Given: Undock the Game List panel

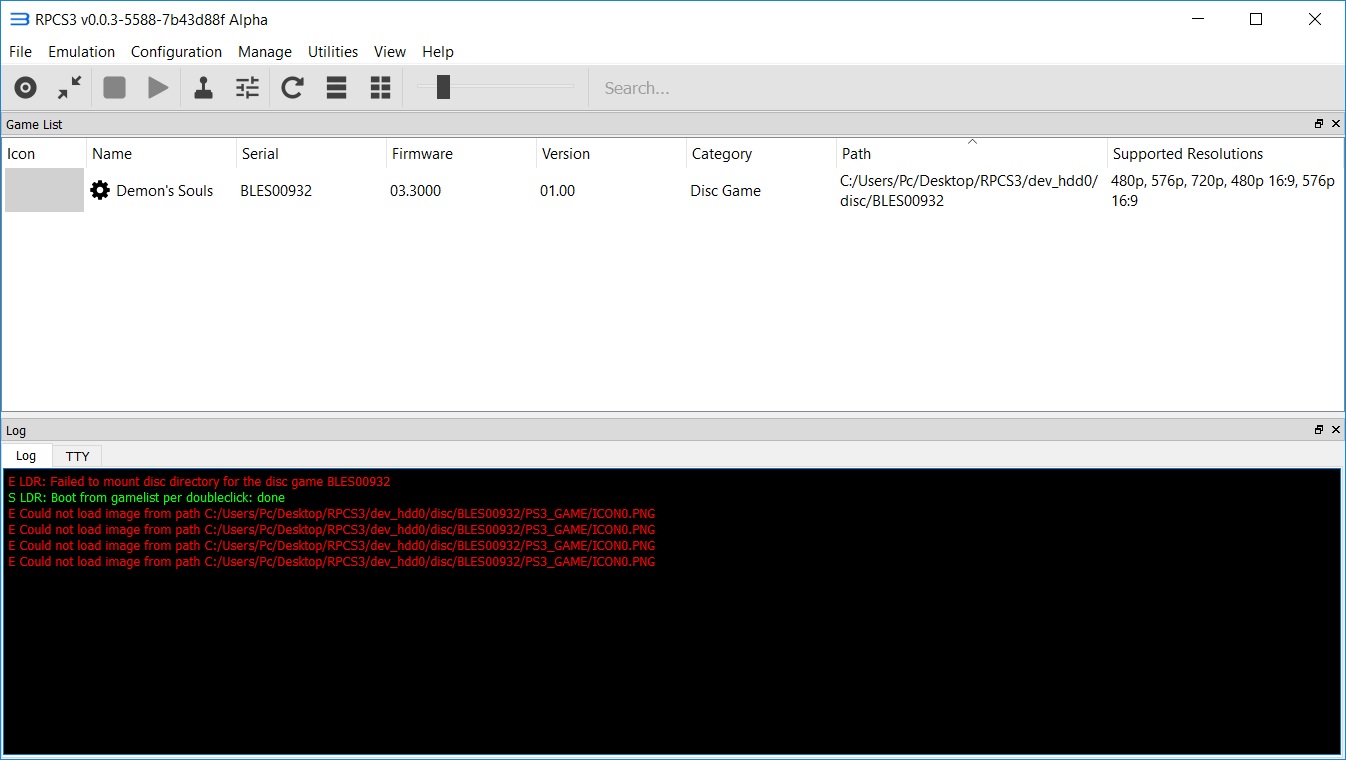Looking at the screenshot, I should coord(1319,124).
